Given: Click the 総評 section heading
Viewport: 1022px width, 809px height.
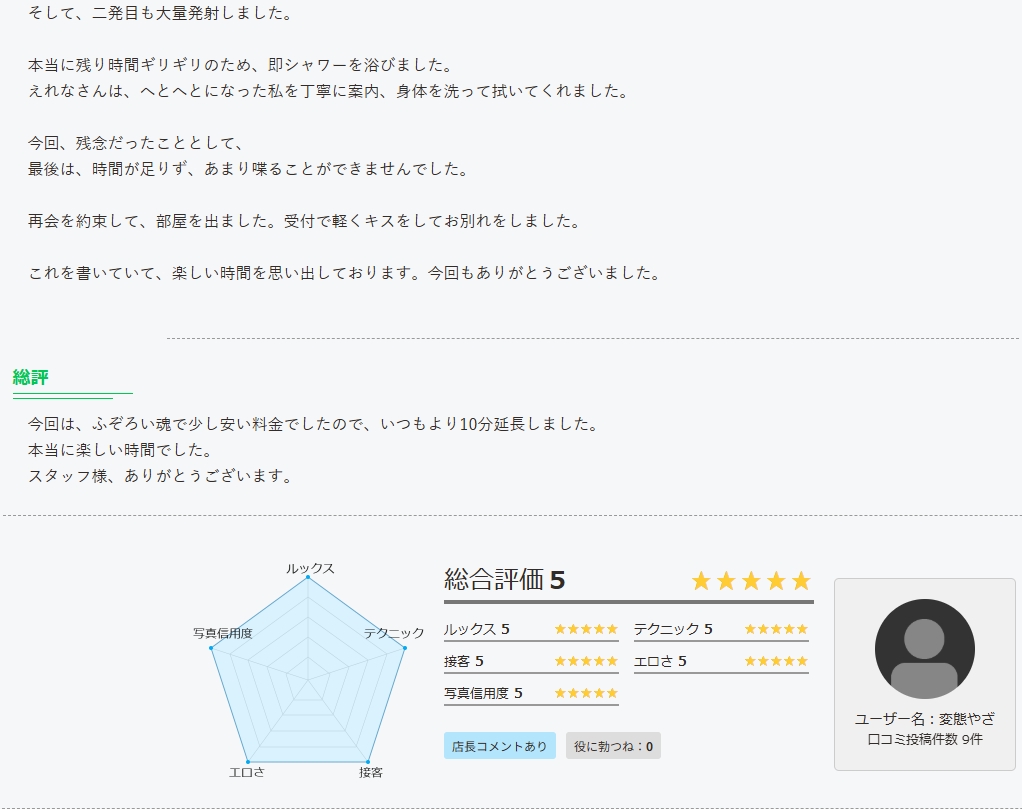Looking at the screenshot, I should 31,377.
